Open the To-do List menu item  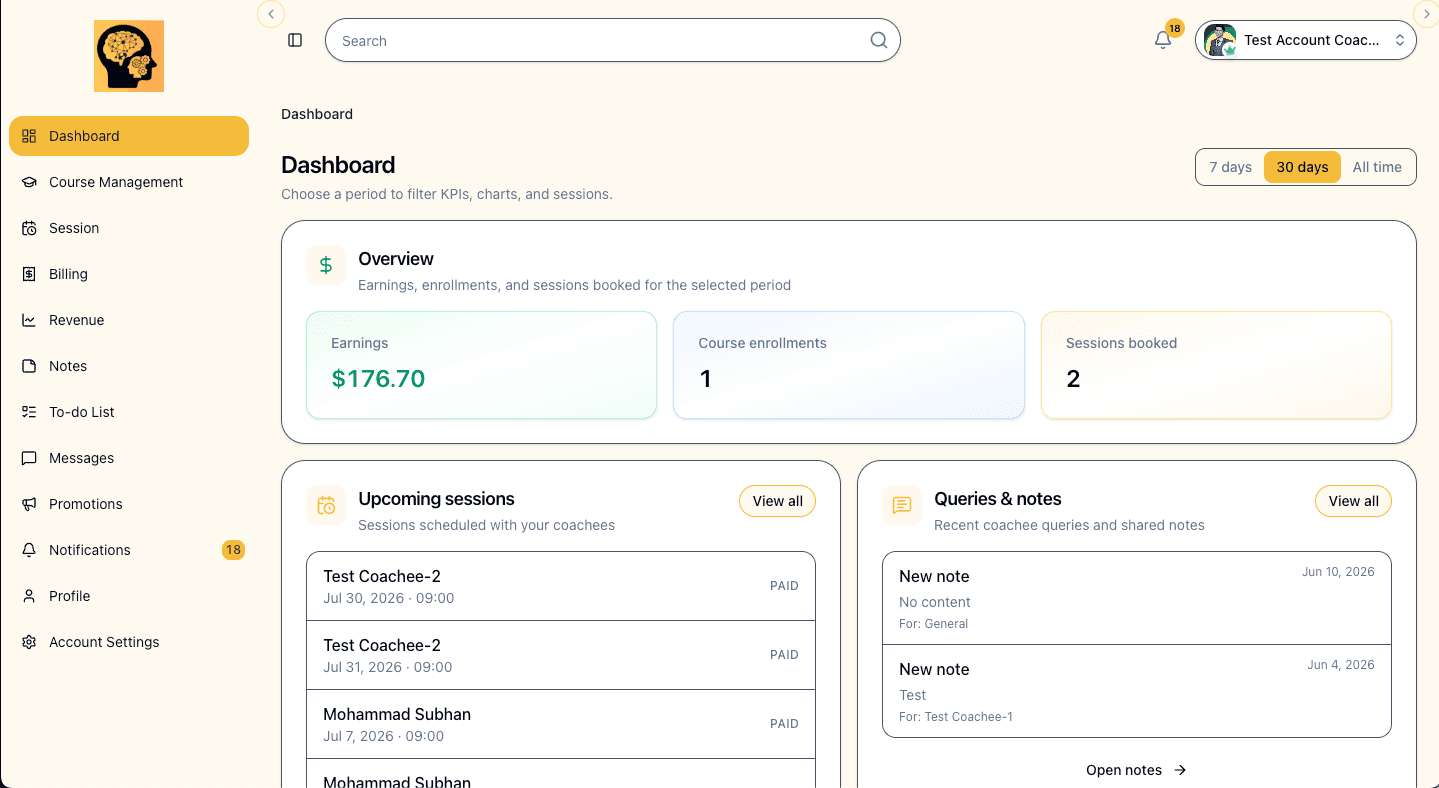(129, 412)
